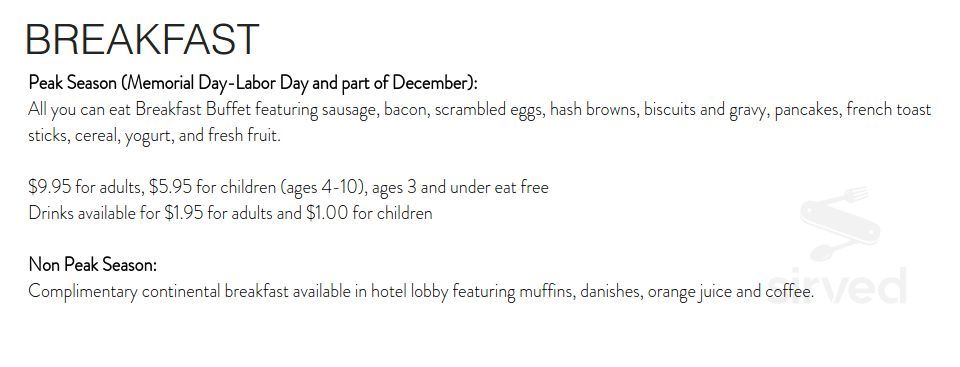Screen dimensions: 960x367
Task: Click the 'sirved' watermark text
Action: (x=836, y=286)
